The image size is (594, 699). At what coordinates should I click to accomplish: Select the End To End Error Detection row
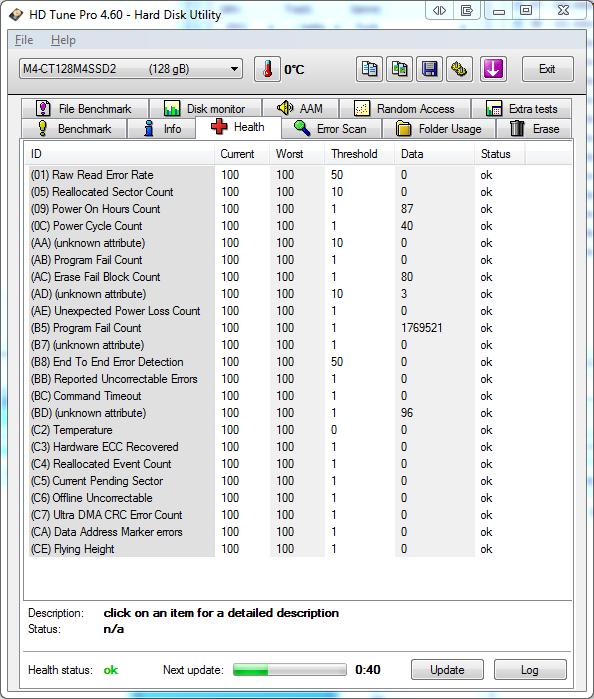(277, 362)
